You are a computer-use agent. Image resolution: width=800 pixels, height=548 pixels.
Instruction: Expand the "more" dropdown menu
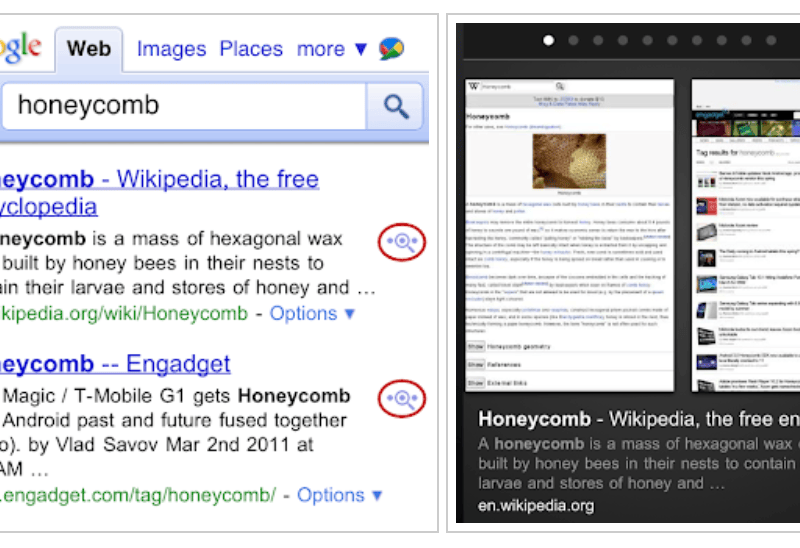click(x=332, y=49)
